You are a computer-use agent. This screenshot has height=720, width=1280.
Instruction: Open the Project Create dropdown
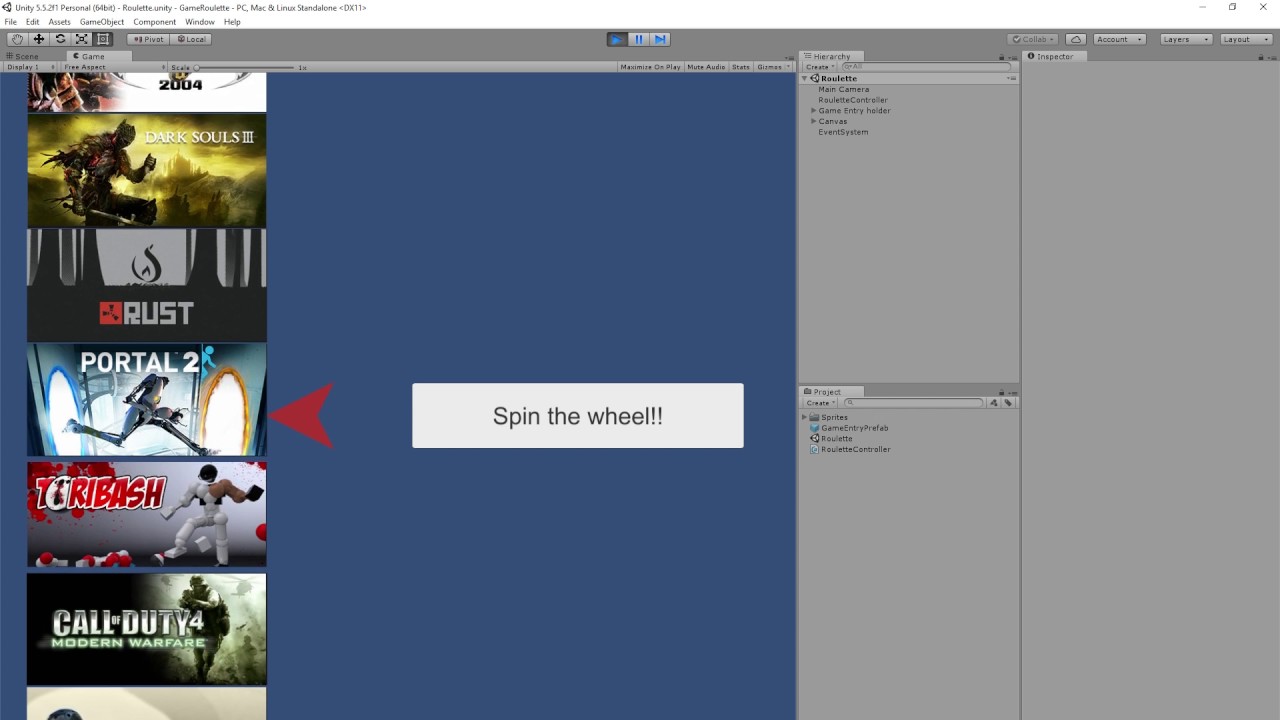pos(820,403)
